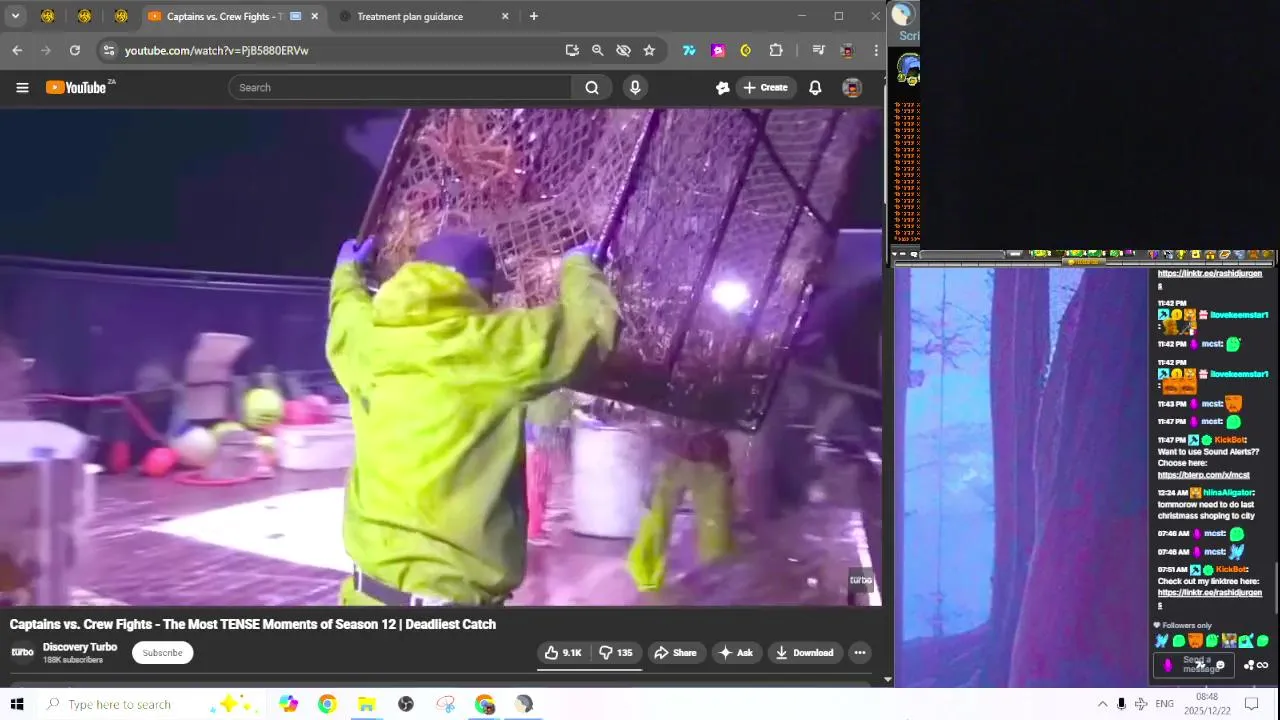The width and height of the screenshot is (1280, 720).
Task: Start voice search with the microphone icon
Action: pos(635,88)
